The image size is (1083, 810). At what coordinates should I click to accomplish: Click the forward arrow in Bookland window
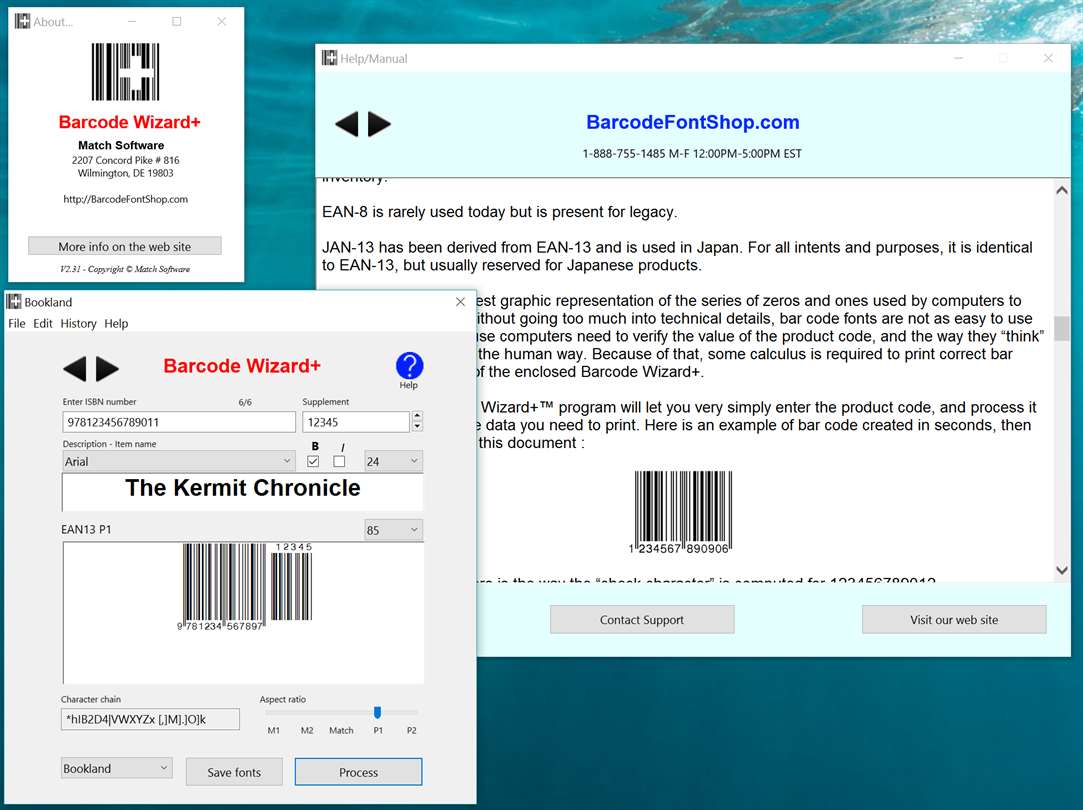tap(107, 369)
